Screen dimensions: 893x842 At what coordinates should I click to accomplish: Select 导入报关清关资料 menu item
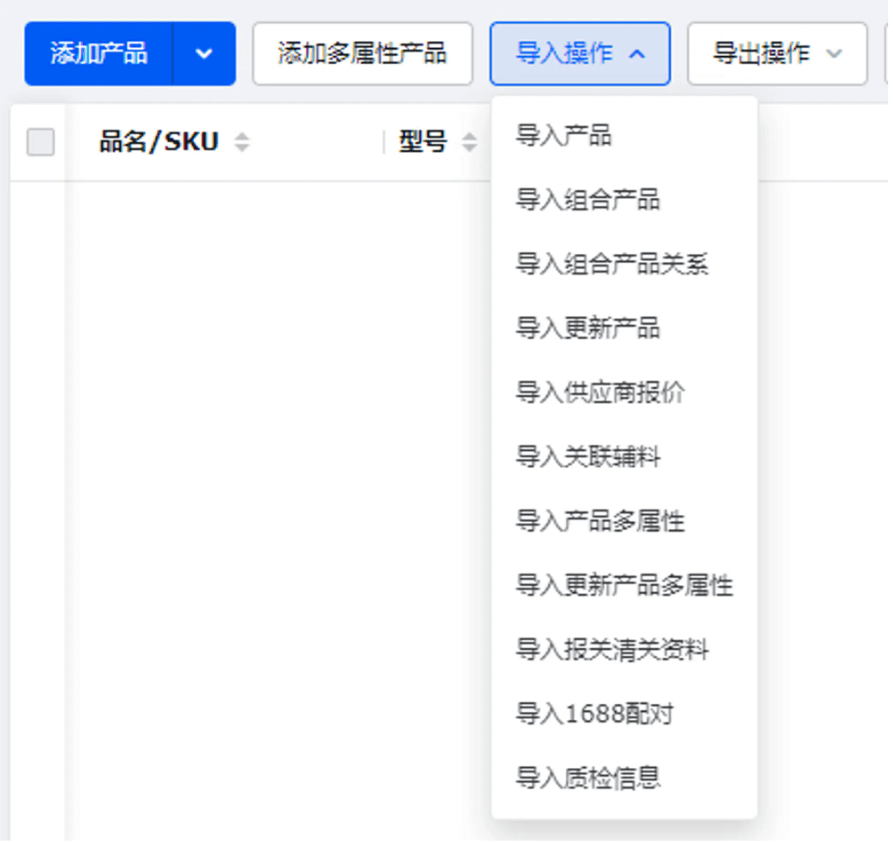click(612, 650)
